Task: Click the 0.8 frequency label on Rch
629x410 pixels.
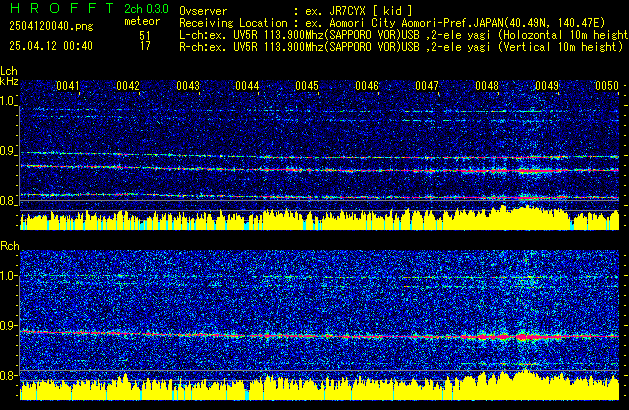Action: [x=7, y=375]
